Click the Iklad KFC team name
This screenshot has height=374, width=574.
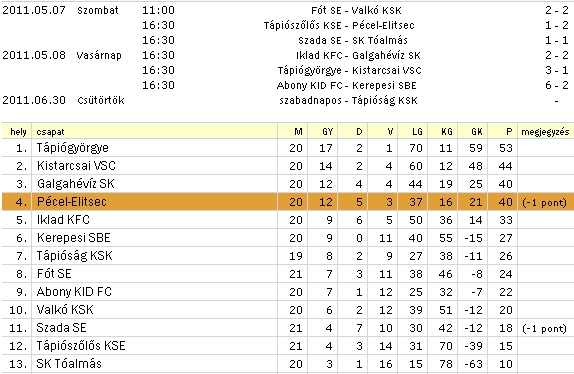click(63, 220)
